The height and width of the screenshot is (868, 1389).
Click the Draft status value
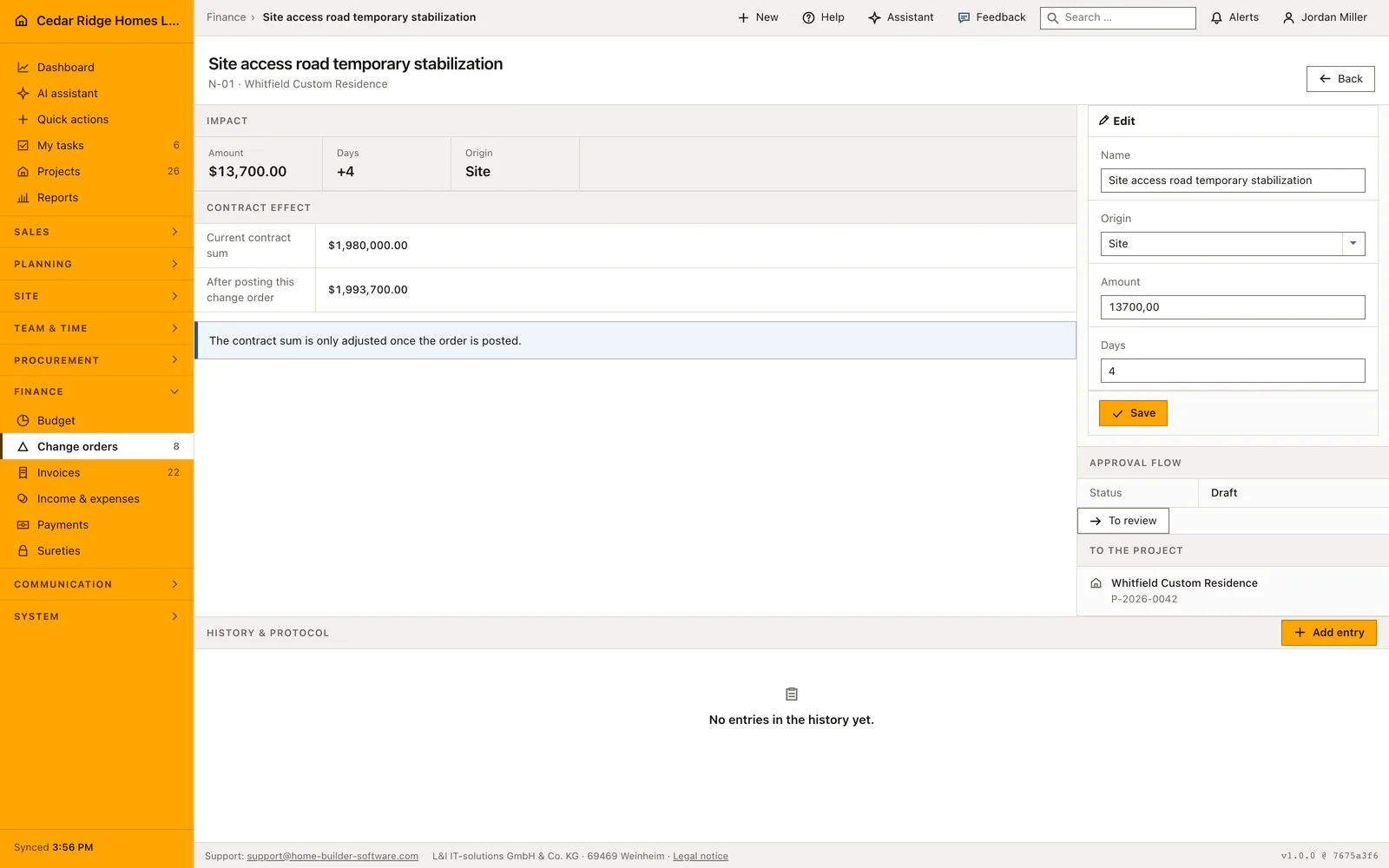coord(1224,493)
